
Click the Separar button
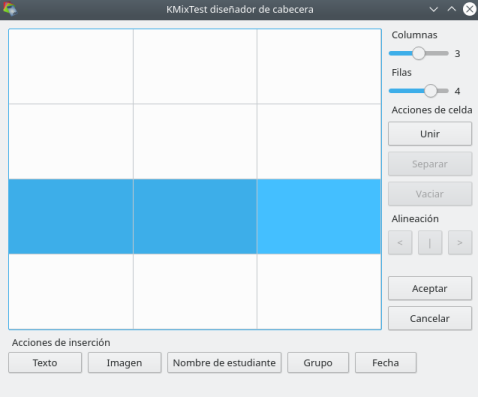point(430,164)
